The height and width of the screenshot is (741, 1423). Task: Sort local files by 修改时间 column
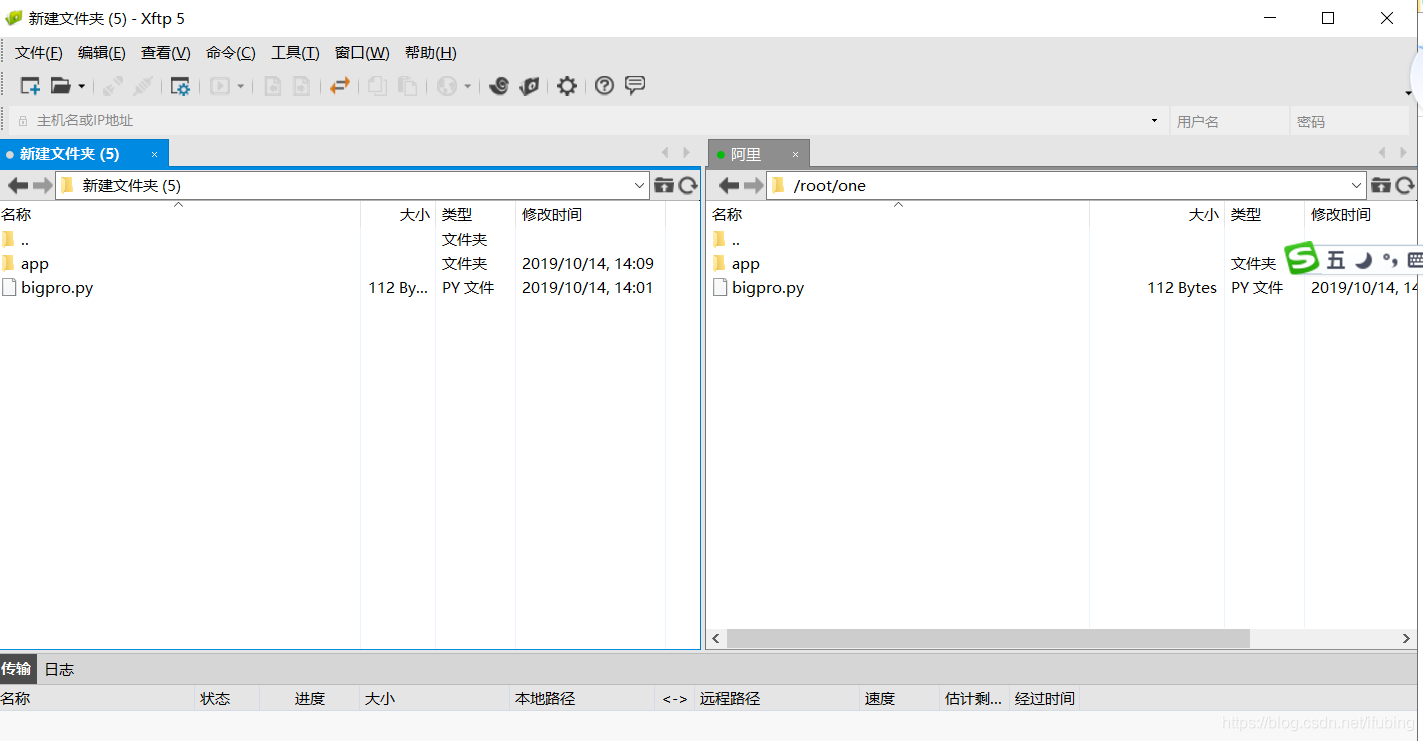coord(590,214)
